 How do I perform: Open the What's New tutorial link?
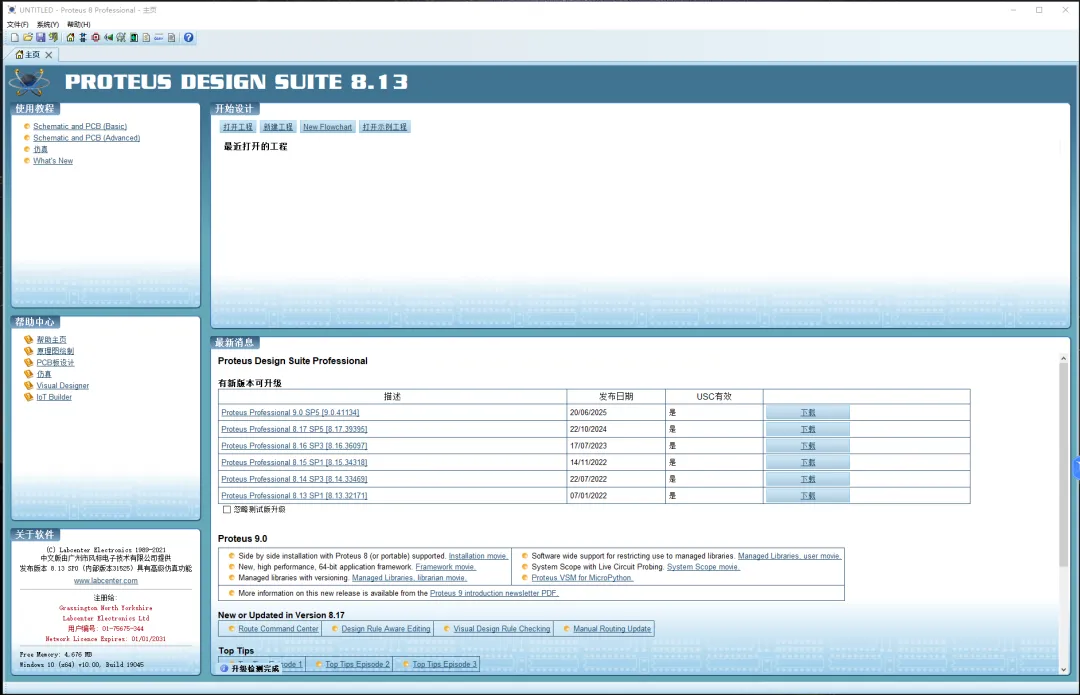pyautogui.click(x=53, y=160)
